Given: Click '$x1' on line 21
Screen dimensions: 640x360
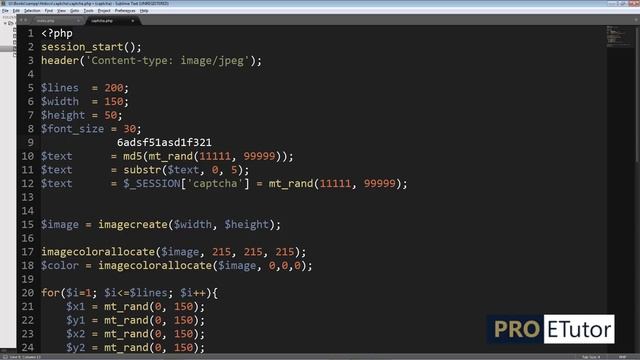Looking at the screenshot, I should [x=76, y=307].
